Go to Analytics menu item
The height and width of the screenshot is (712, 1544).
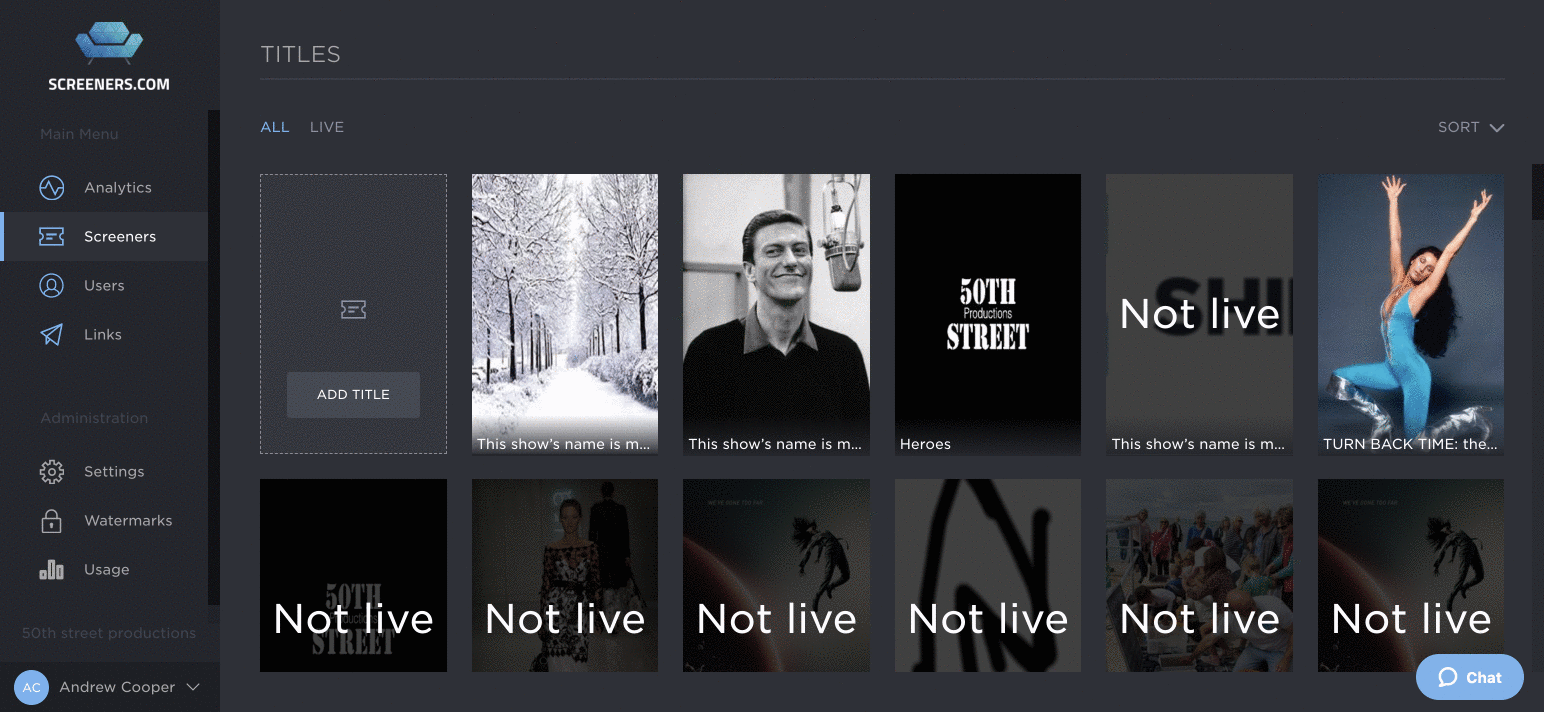coord(104,188)
